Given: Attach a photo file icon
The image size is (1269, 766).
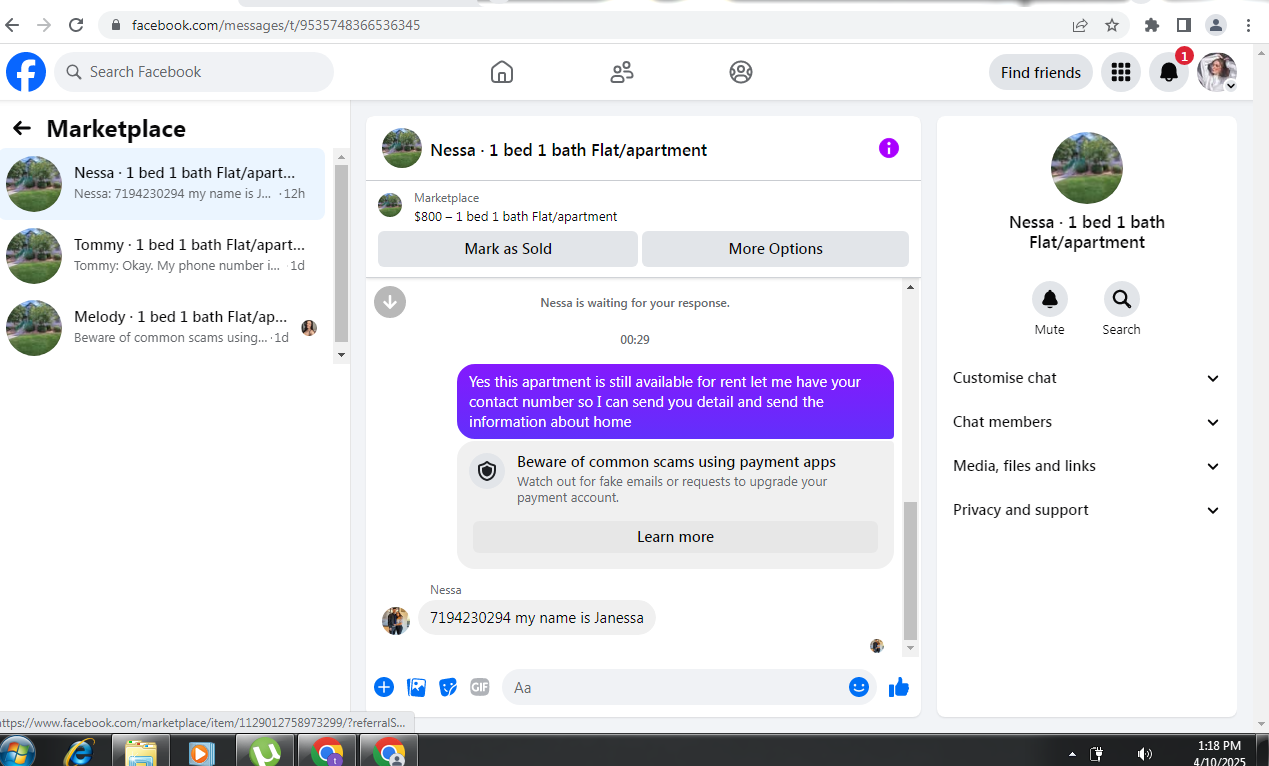Looking at the screenshot, I should pos(417,687).
